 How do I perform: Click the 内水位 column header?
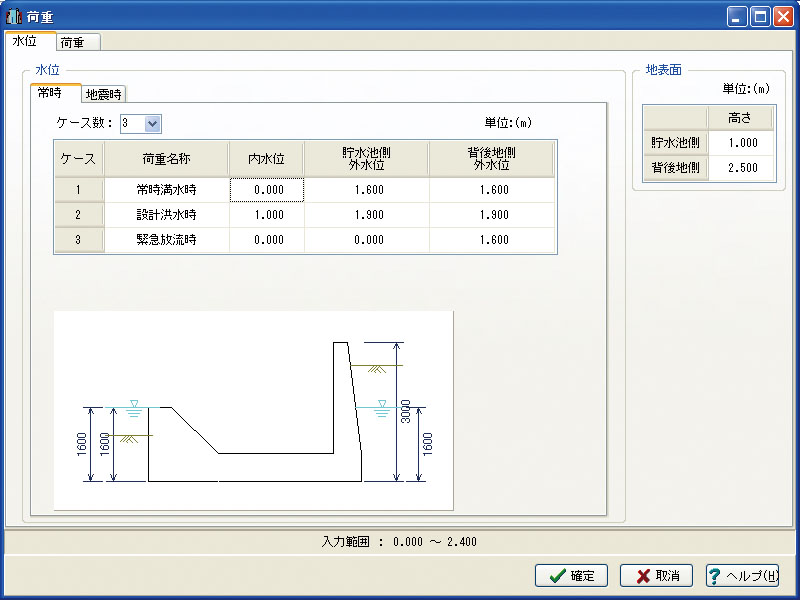click(x=267, y=159)
